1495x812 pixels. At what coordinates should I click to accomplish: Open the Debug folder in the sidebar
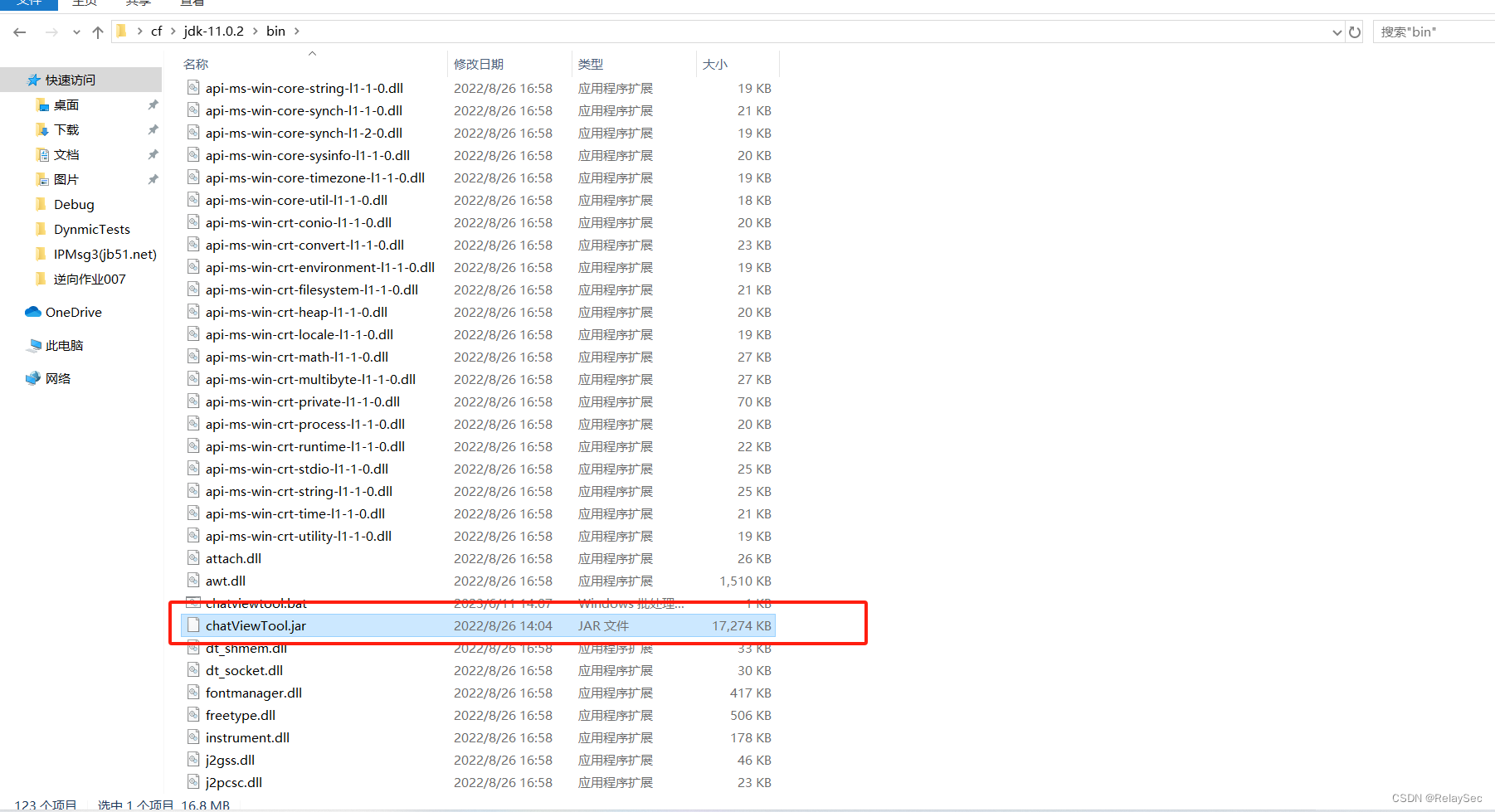(x=74, y=204)
